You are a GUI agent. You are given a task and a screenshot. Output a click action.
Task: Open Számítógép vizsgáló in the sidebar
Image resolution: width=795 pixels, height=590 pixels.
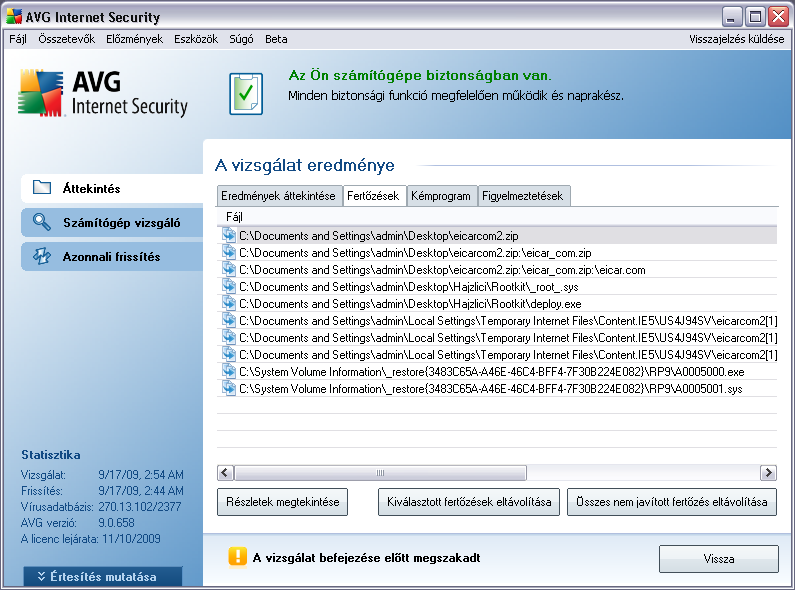112,223
